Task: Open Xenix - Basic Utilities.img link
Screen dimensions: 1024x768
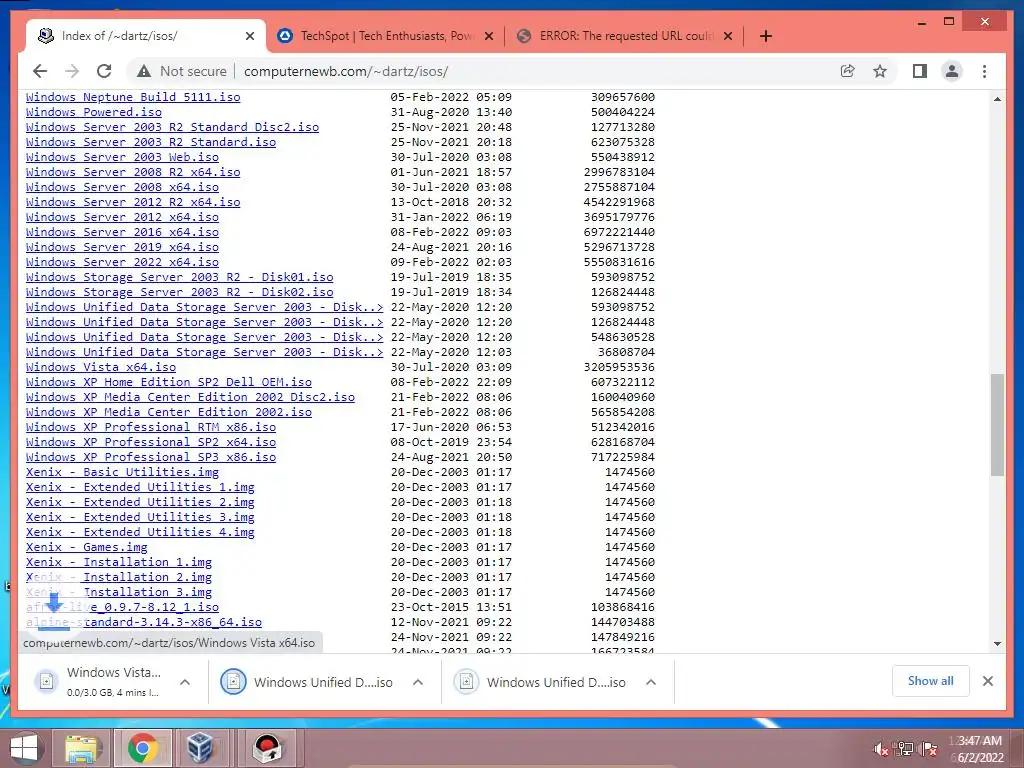Action: pos(122,472)
